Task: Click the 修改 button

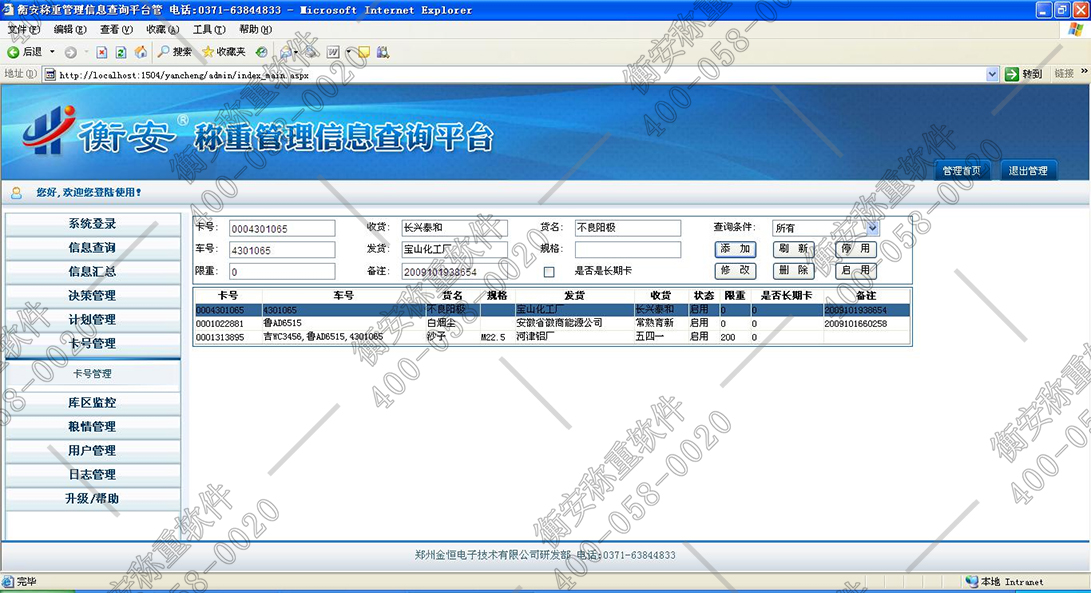Action: [735, 271]
